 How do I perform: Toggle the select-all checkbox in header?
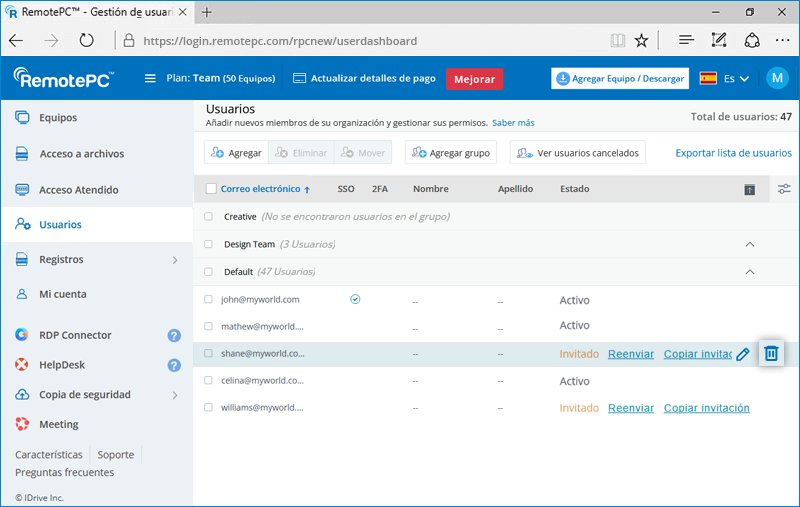point(211,189)
